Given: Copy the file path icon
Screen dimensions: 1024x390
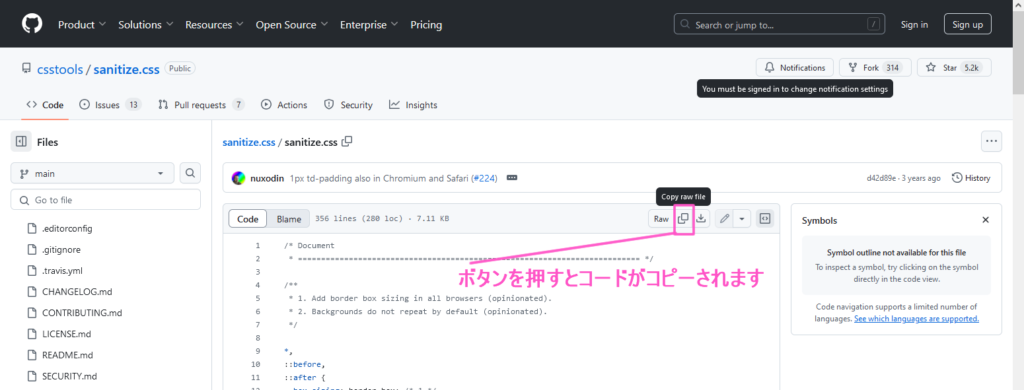Looking at the screenshot, I should point(347,141).
